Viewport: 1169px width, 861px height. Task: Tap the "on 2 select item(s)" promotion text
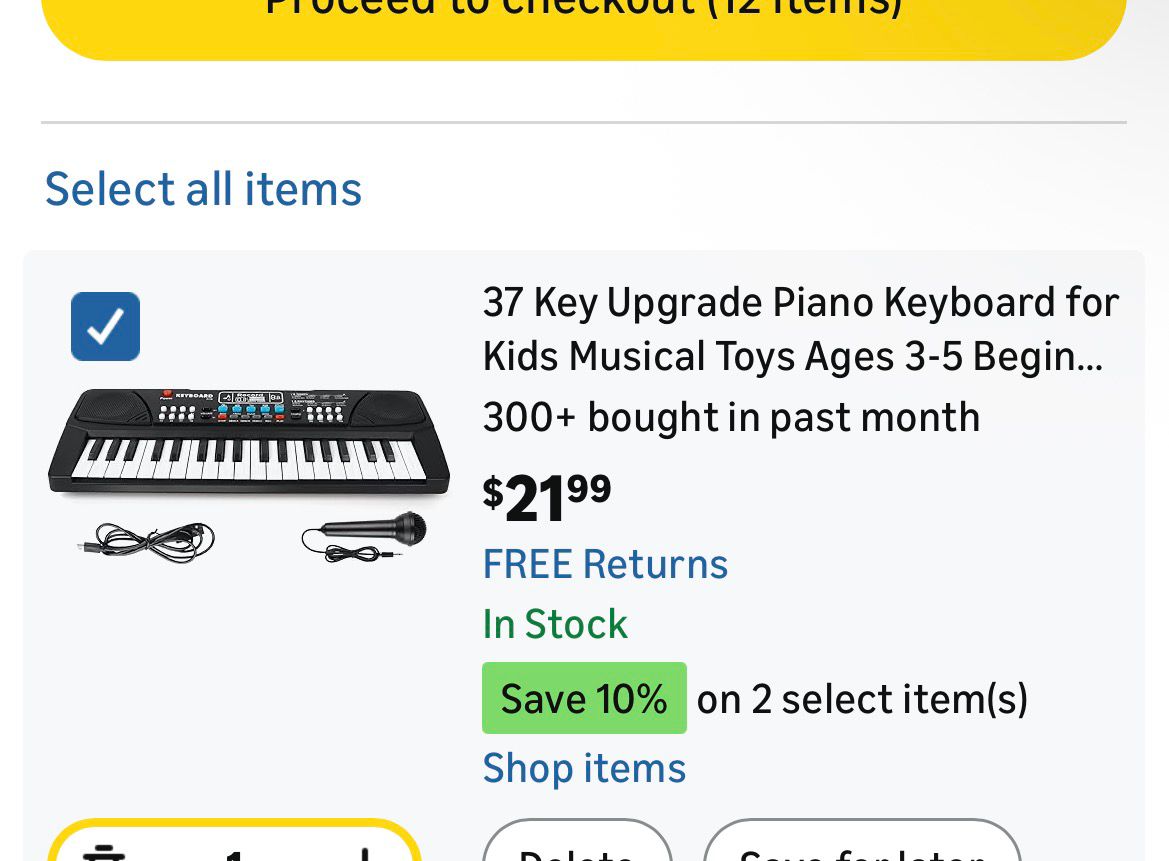tap(862, 699)
